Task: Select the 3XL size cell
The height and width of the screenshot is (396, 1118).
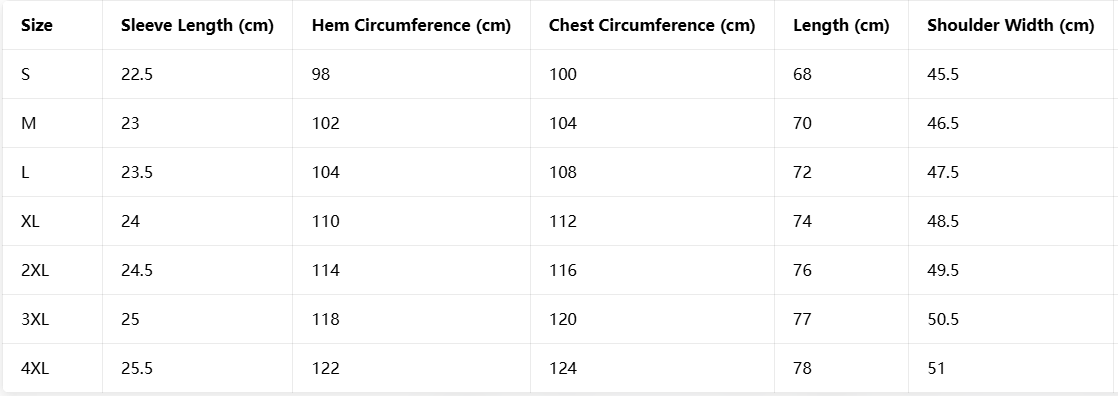Action: [x=35, y=320]
